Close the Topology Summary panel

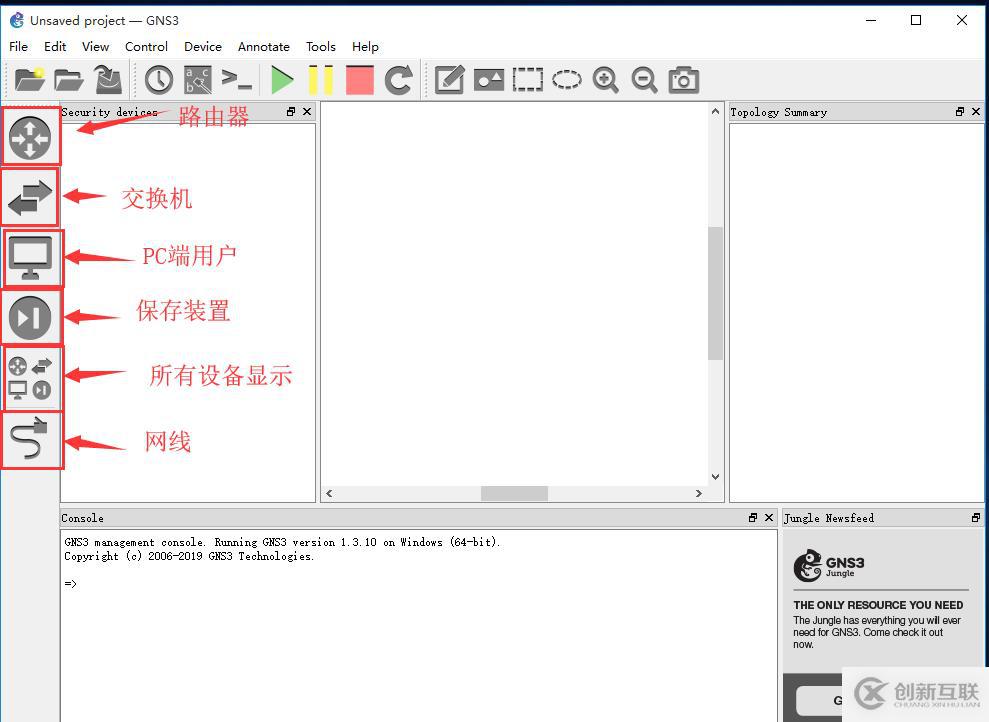tap(976, 112)
